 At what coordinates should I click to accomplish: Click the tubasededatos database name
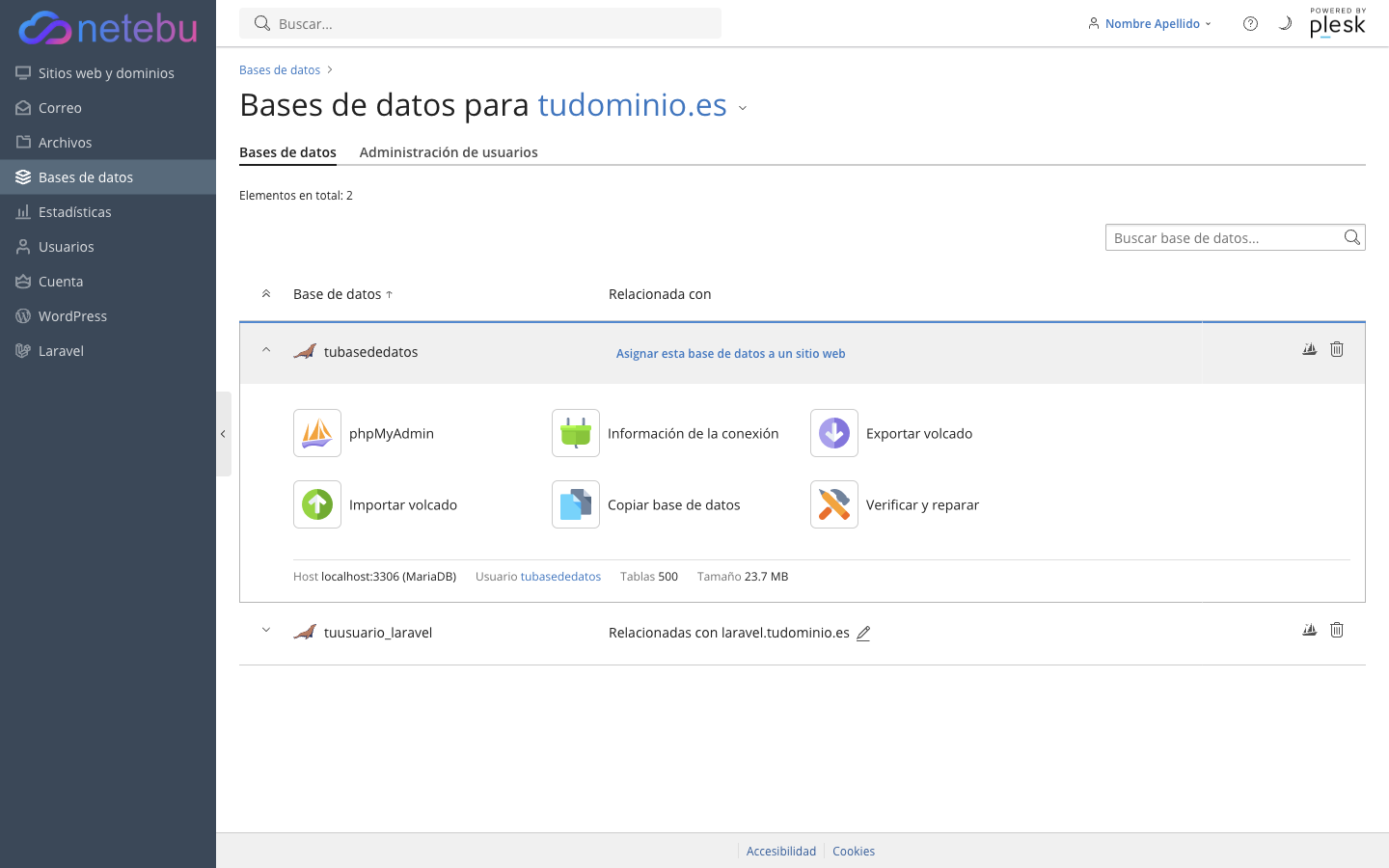pyautogui.click(x=371, y=352)
